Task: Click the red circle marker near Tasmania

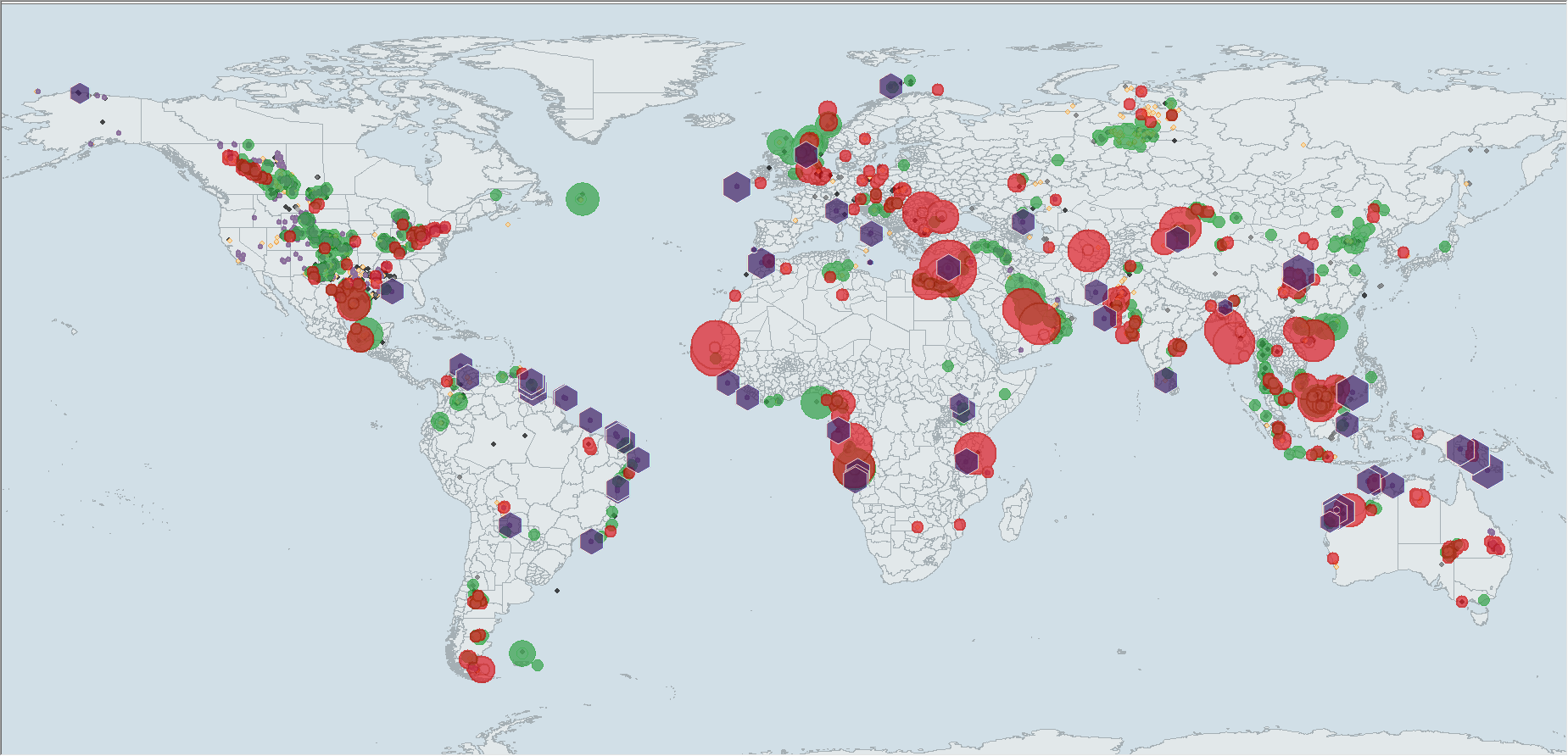Action: tap(1461, 602)
